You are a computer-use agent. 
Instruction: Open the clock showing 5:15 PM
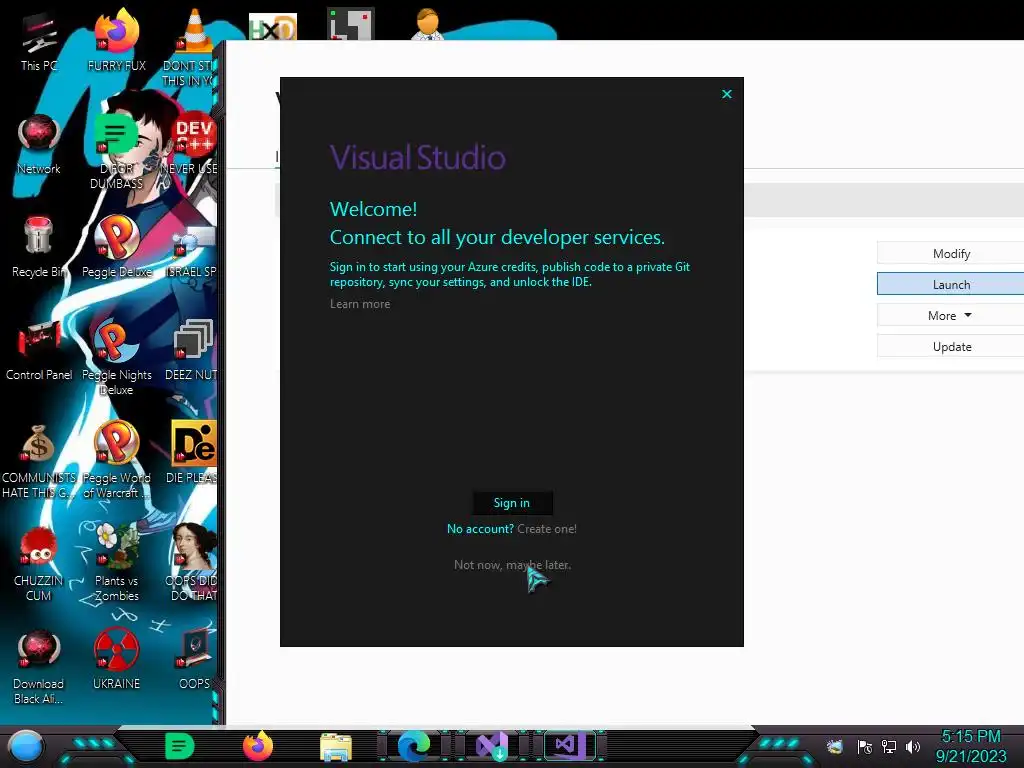tap(971, 746)
